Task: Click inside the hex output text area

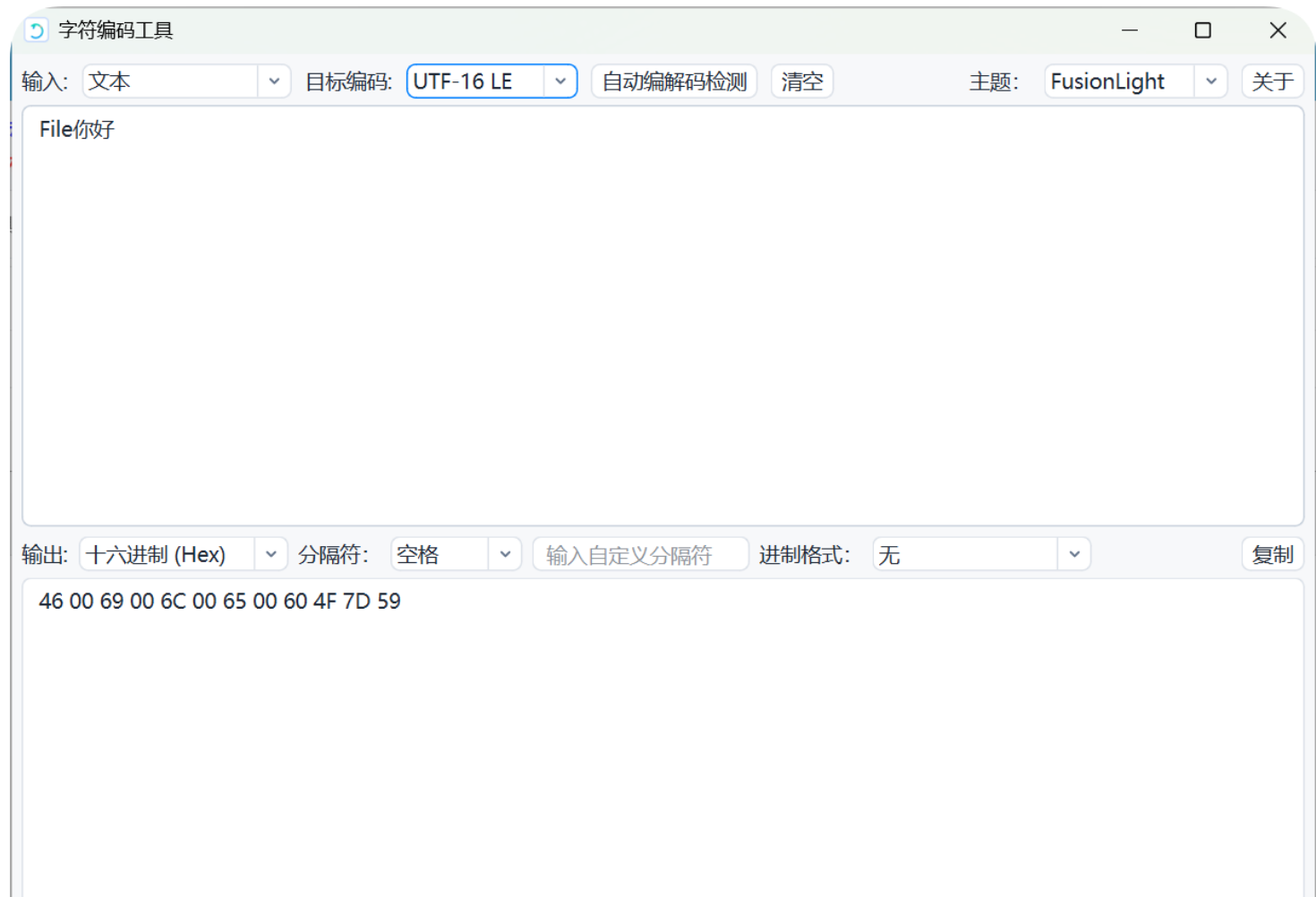Action: 662,734
